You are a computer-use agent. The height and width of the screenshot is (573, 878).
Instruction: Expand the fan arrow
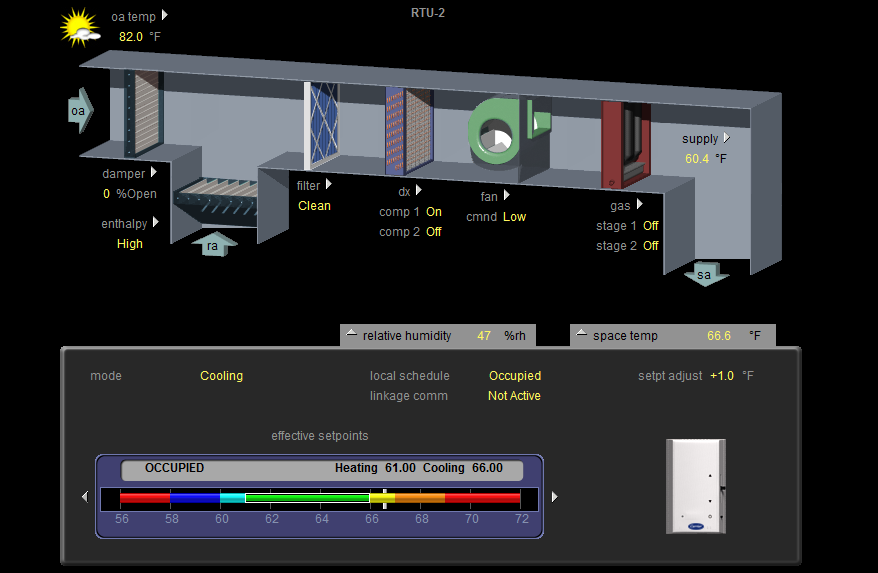tap(507, 195)
